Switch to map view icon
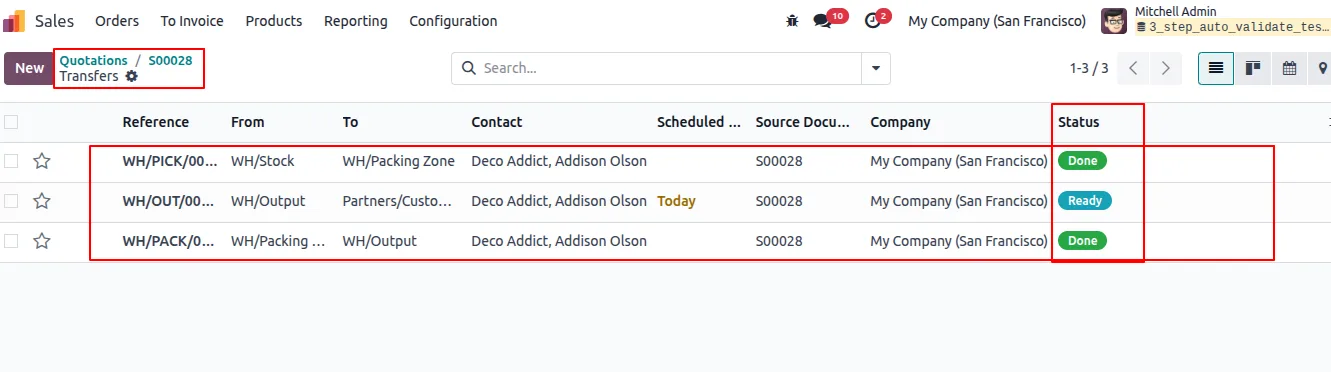The width and height of the screenshot is (1331, 372). (1322, 68)
